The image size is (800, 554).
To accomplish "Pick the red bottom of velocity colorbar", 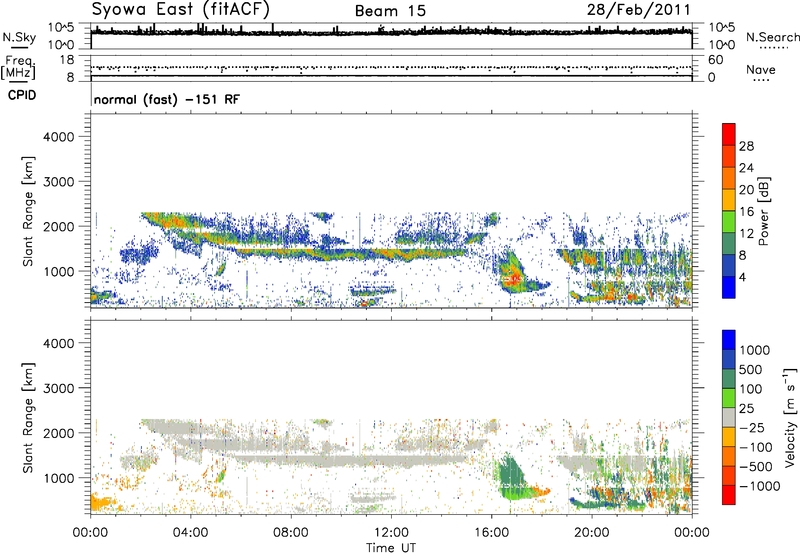I will point(729,495).
